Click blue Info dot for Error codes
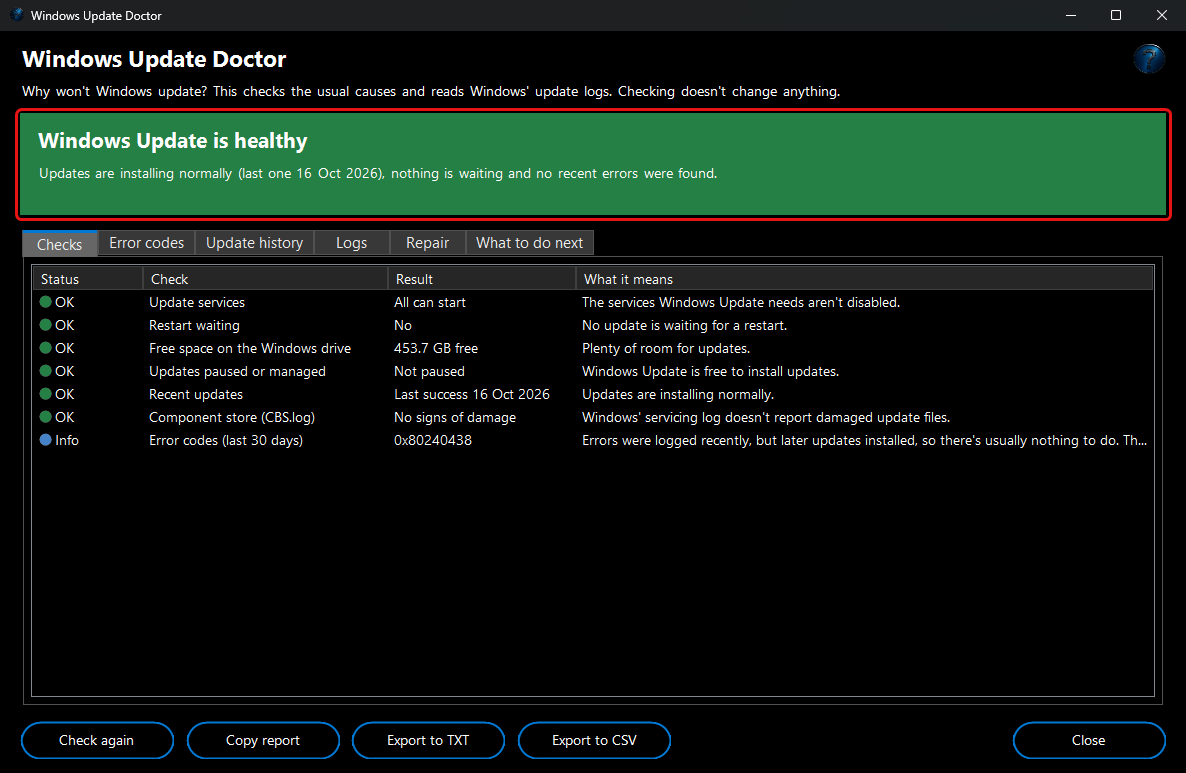Image resolution: width=1186 pixels, height=773 pixels. coord(45,440)
